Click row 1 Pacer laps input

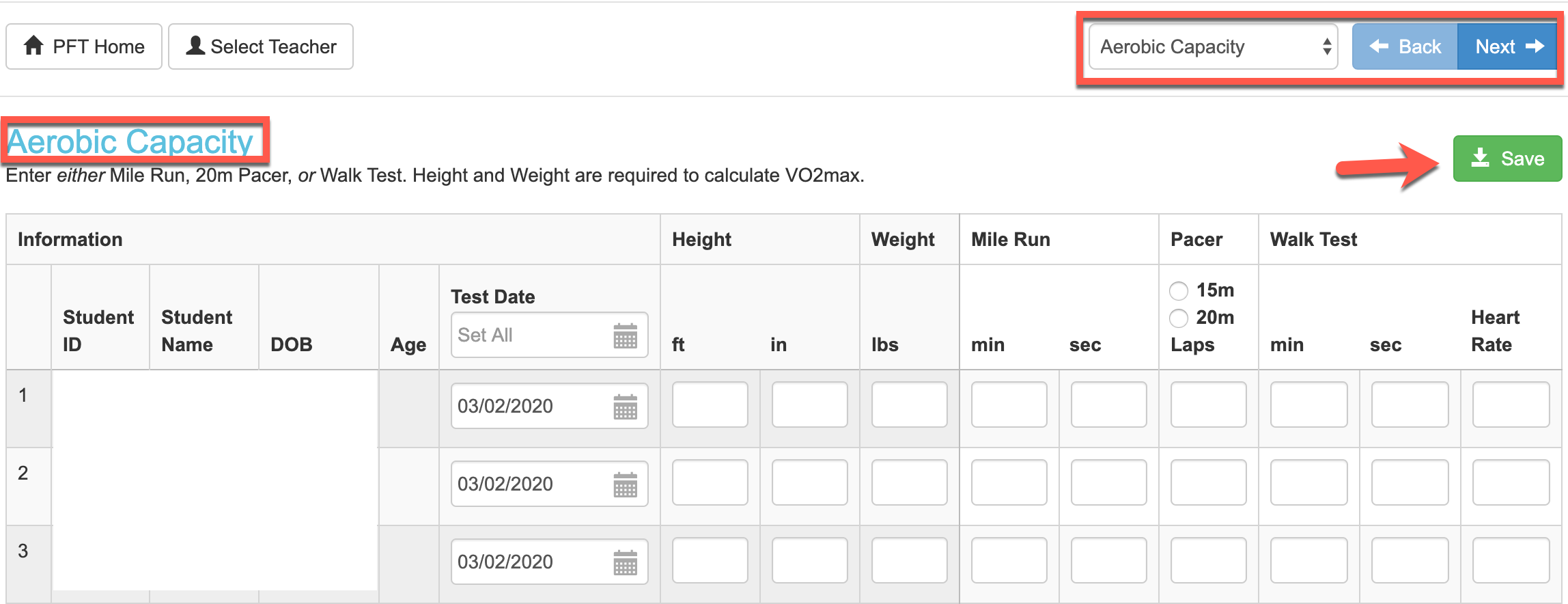(x=1209, y=405)
